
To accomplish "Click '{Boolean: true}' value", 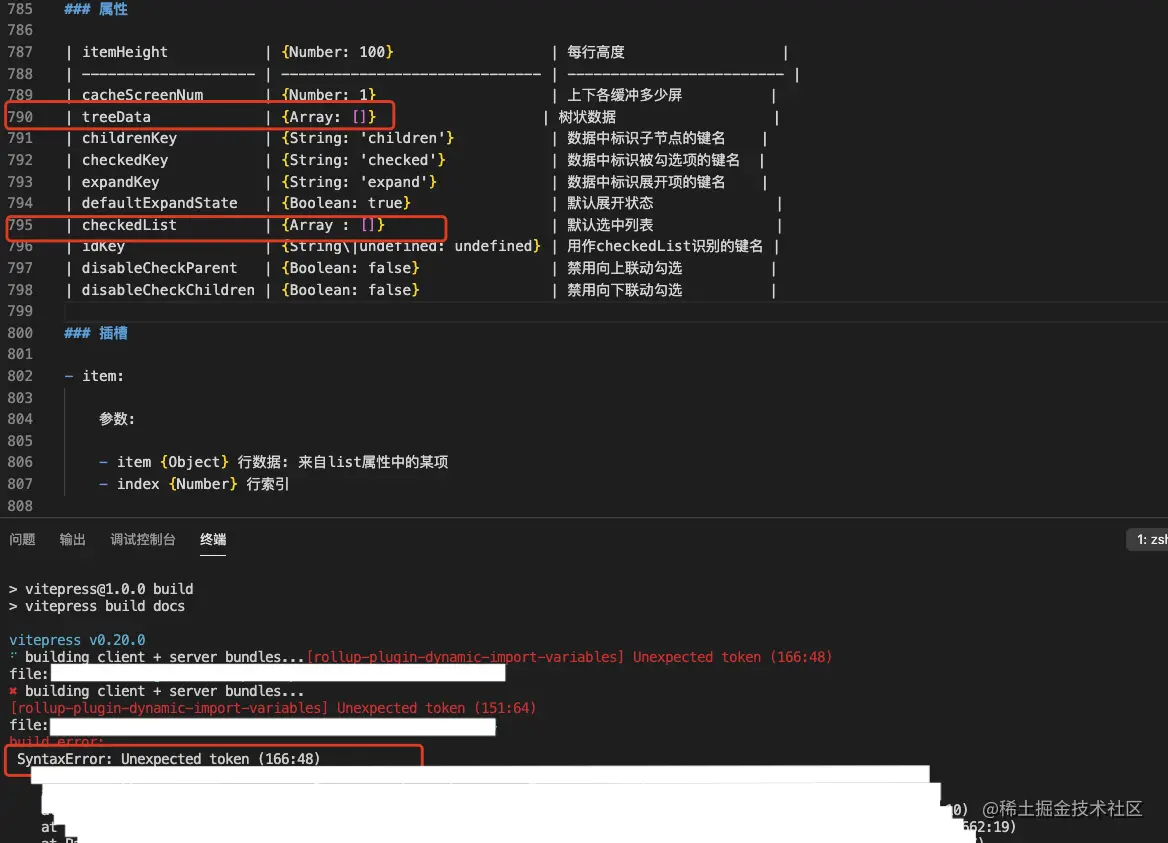I will 346,203.
